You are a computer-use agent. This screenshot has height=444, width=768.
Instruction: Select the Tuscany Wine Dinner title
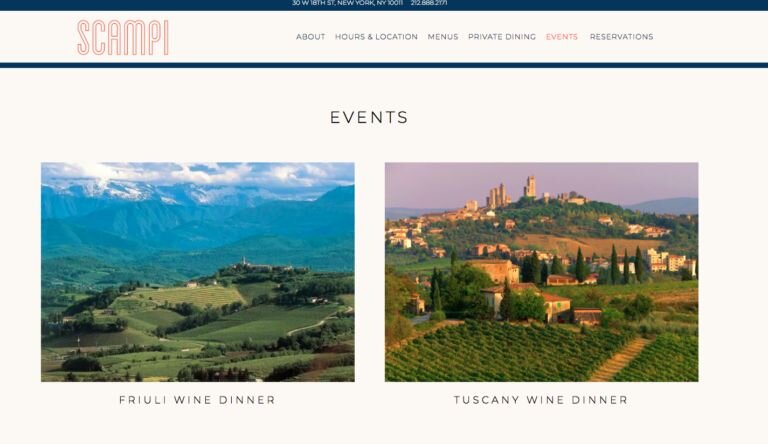click(541, 400)
